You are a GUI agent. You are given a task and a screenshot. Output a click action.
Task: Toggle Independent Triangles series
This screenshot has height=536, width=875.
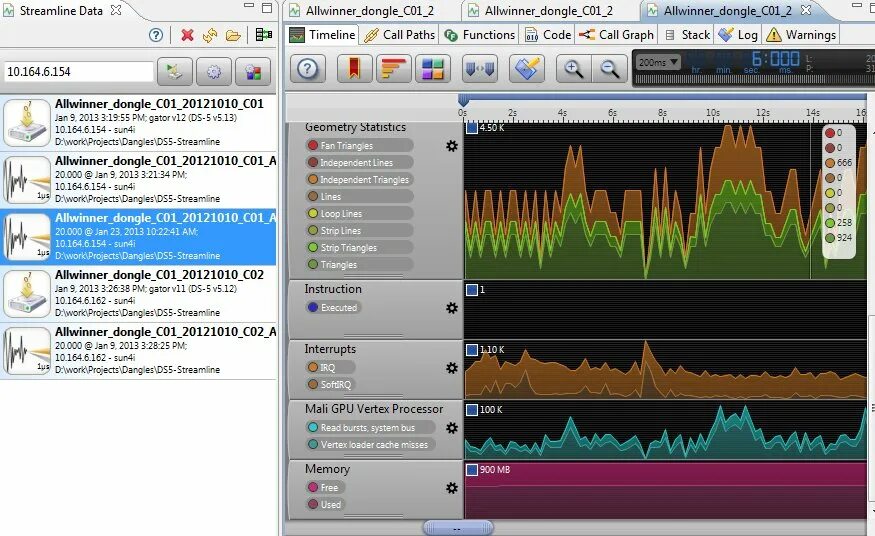(359, 180)
